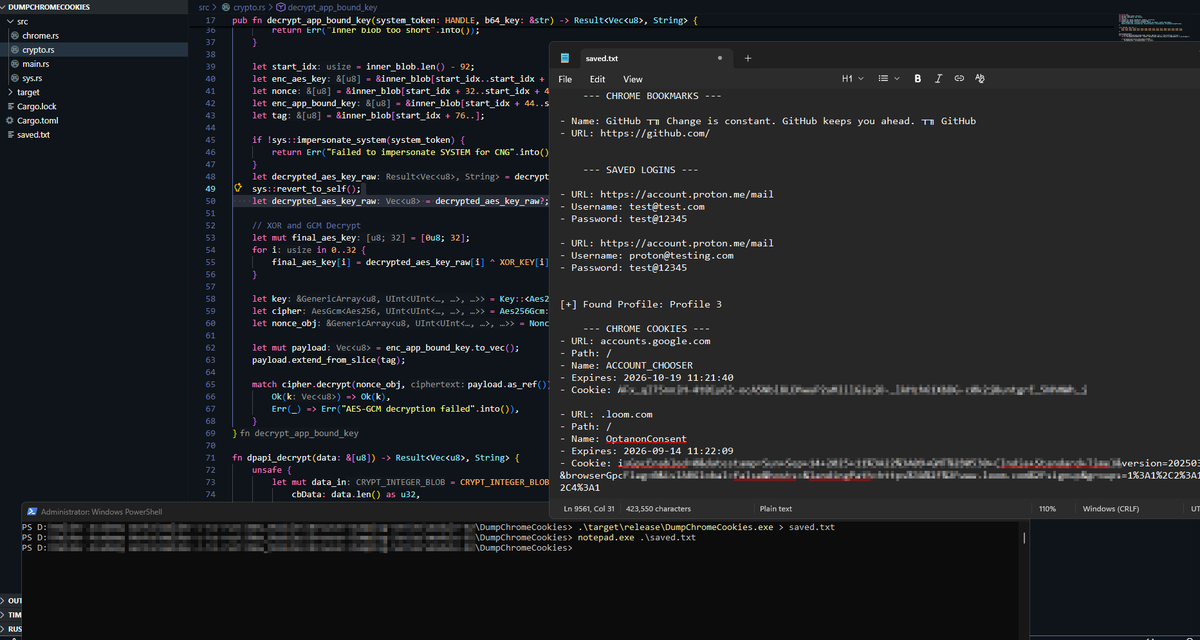Open Notepad Edit menu
Image resolution: width=1200 pixels, height=640 pixels.
pyautogui.click(x=597, y=79)
